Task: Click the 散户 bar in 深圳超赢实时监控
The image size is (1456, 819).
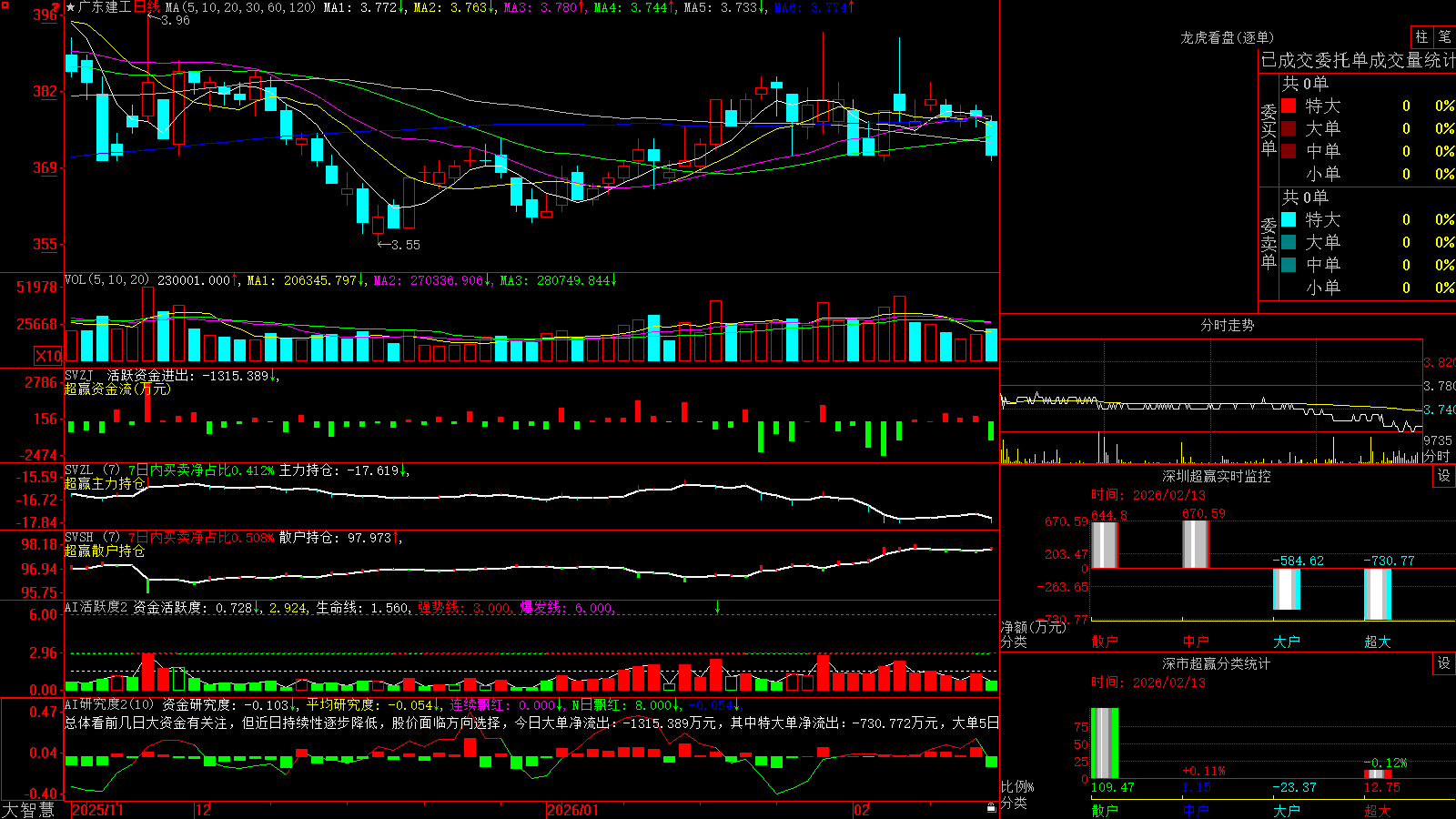Action: pyautogui.click(x=1104, y=545)
